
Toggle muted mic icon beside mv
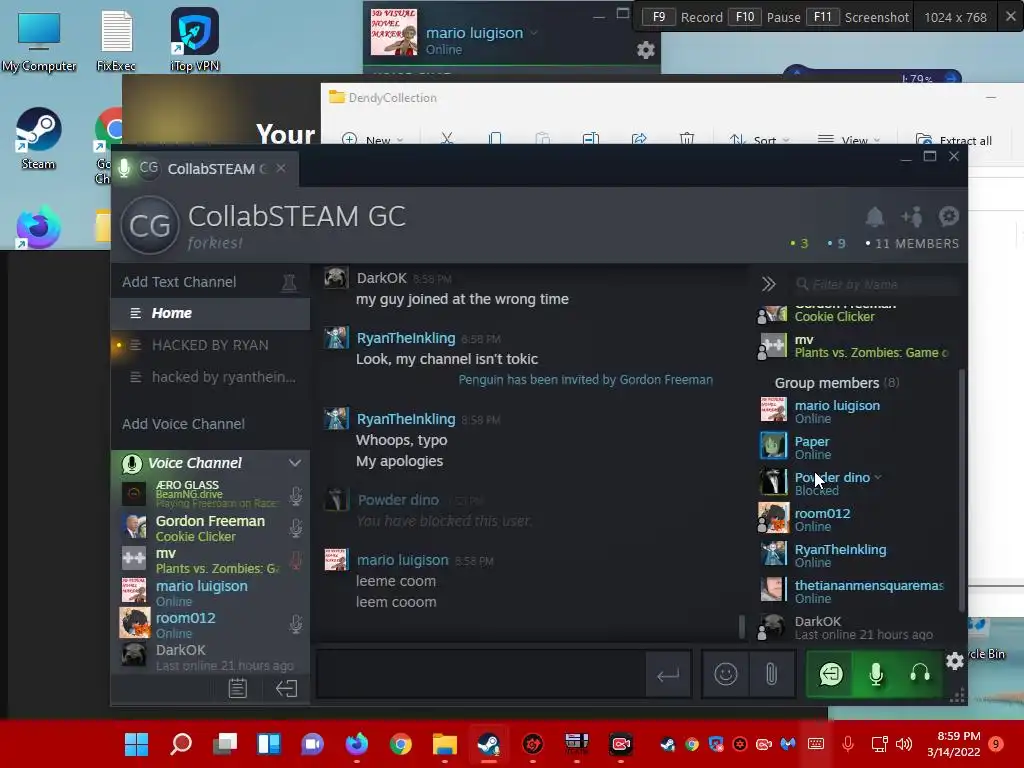pos(296,560)
